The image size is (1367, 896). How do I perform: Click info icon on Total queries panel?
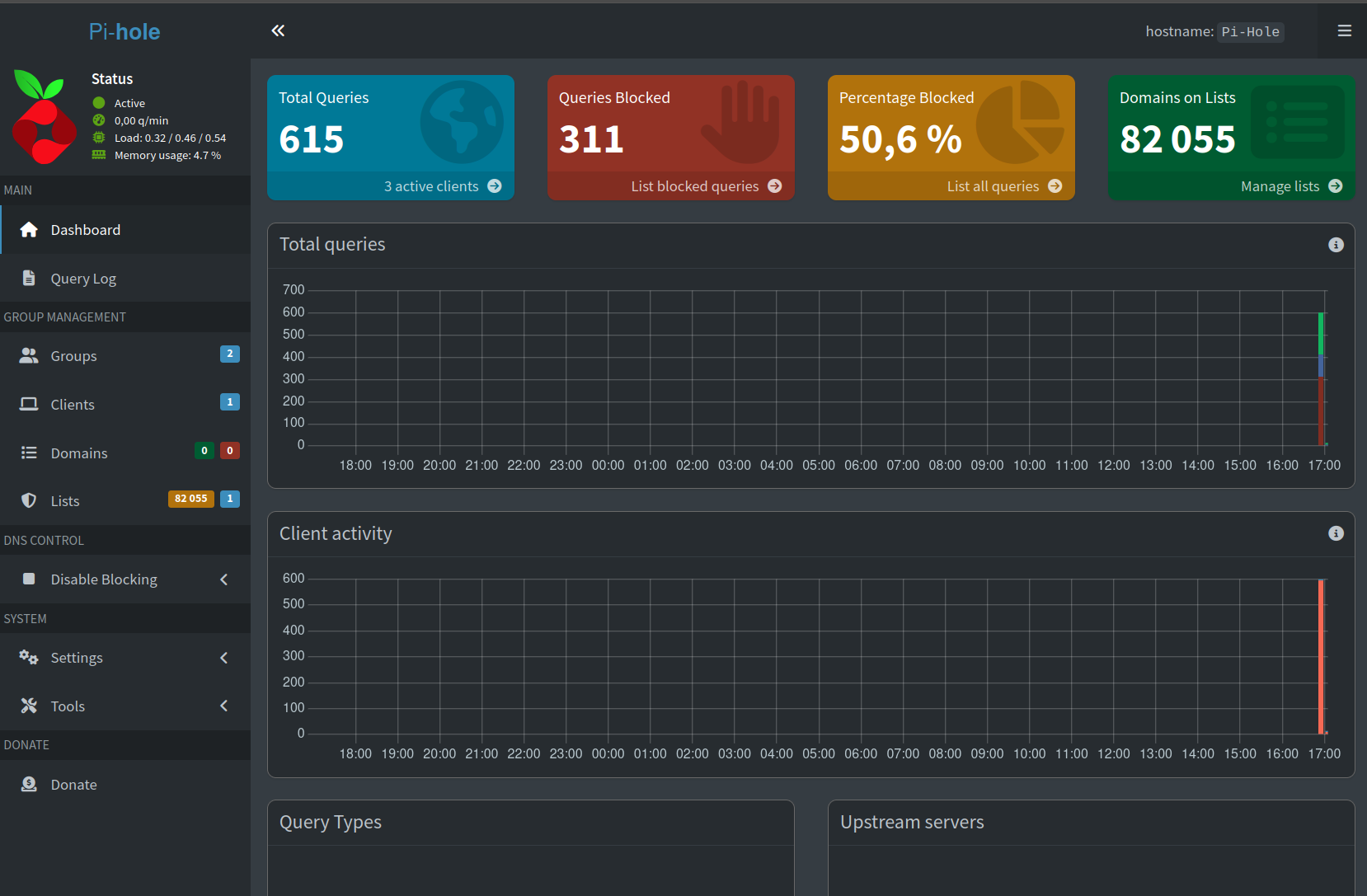(1336, 245)
